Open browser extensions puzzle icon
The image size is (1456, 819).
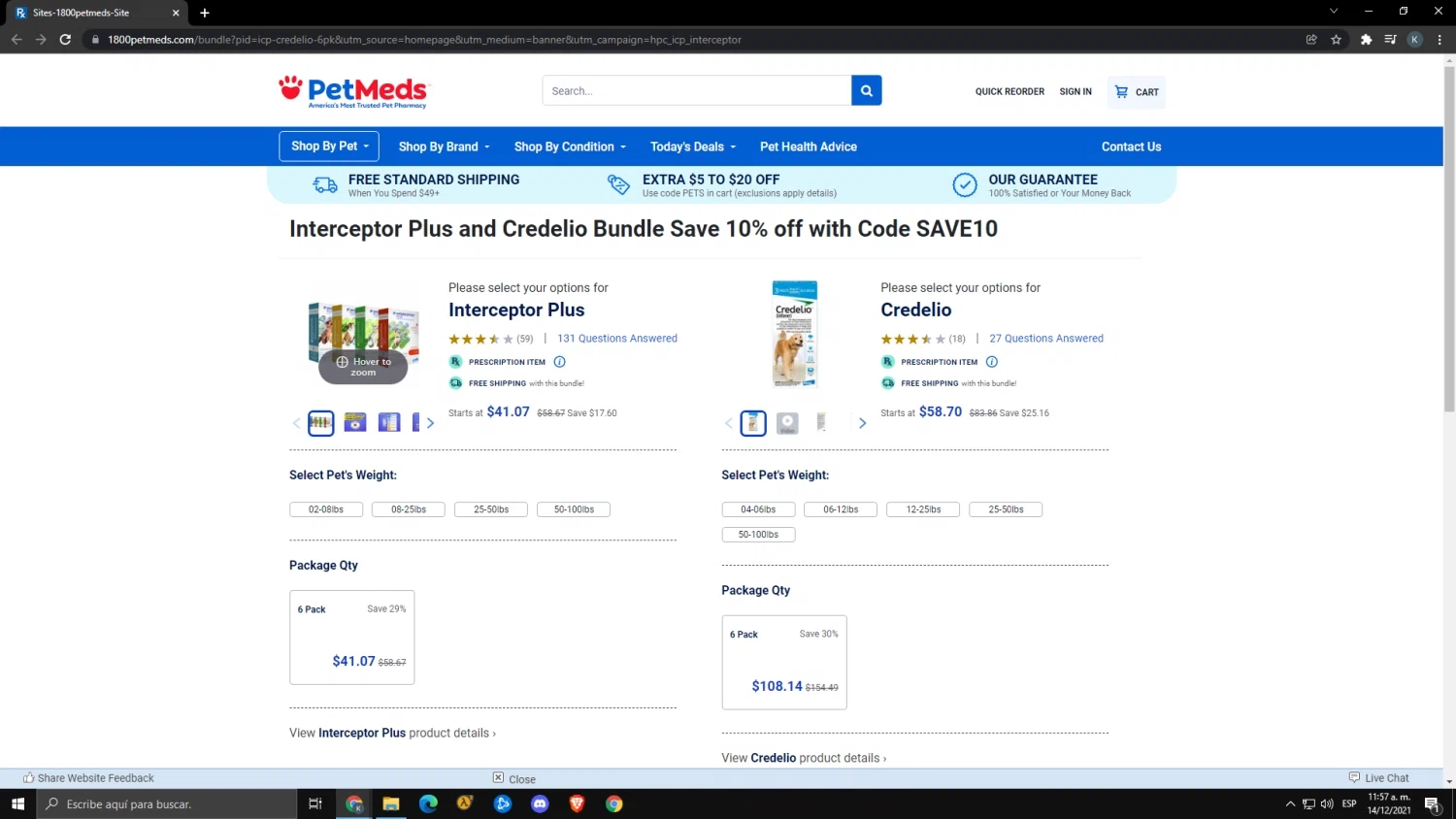1366,40
